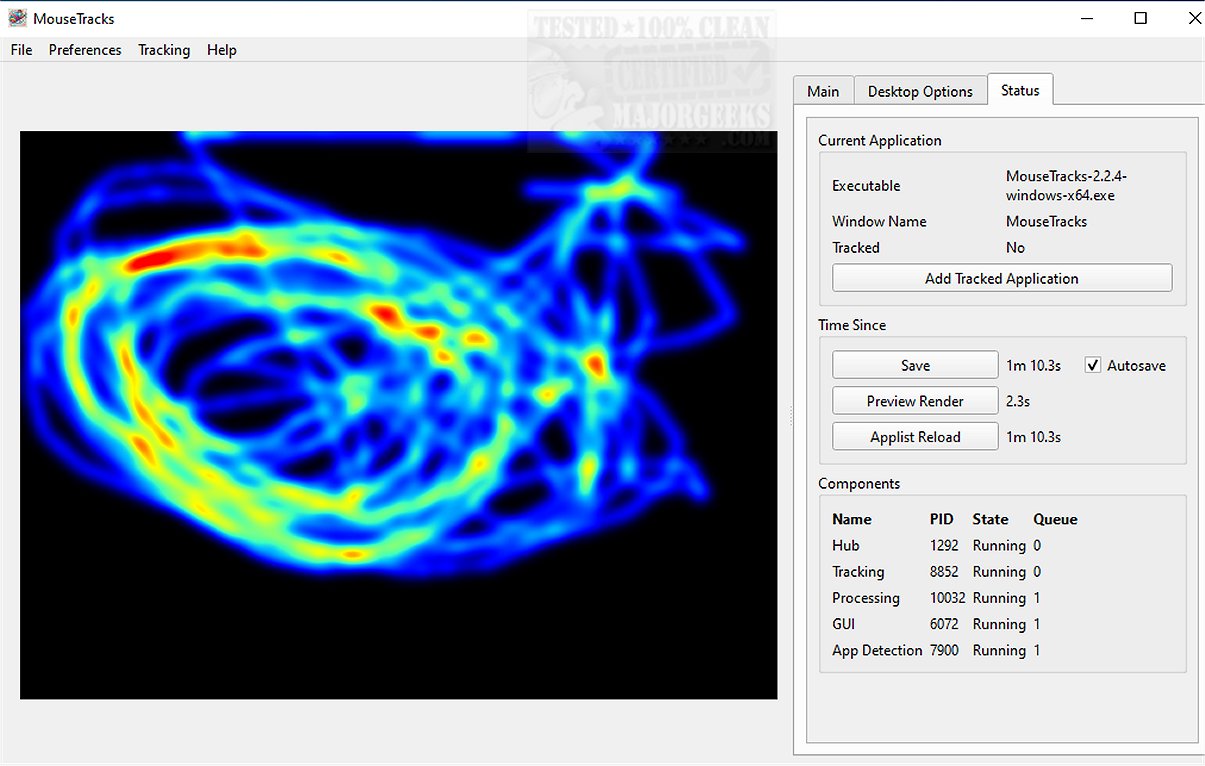Click Add Tracked Application button
The image size is (1205, 766).
coord(1002,279)
